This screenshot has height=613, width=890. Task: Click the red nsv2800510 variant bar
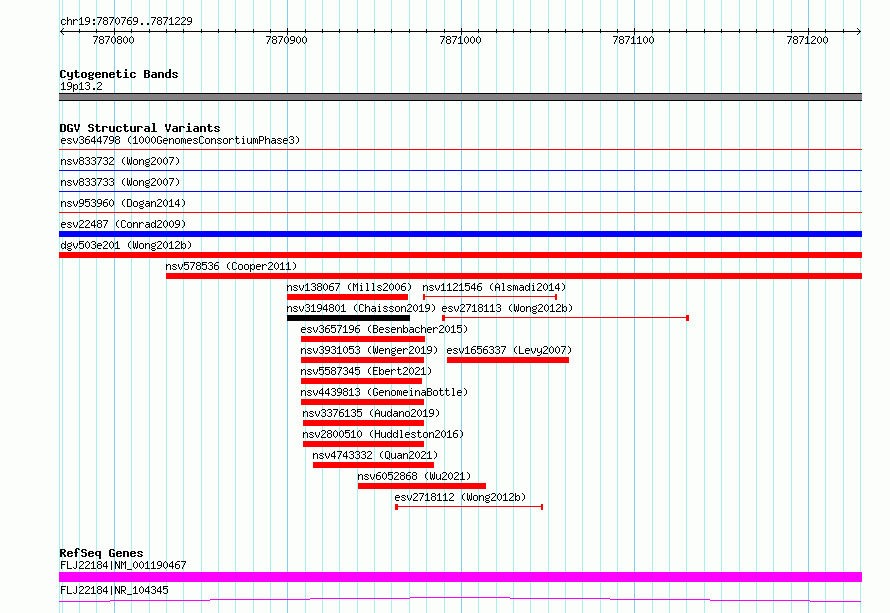pyautogui.click(x=363, y=444)
